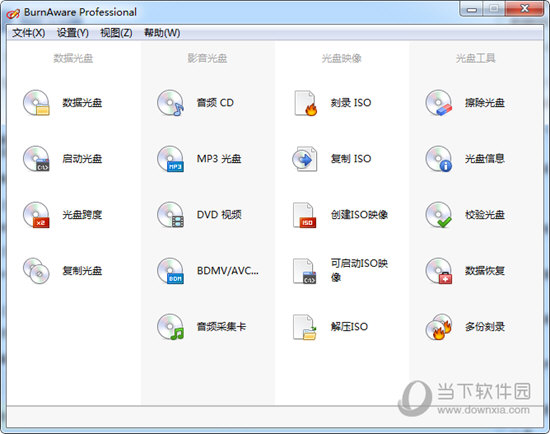Click the 光盘信息 text label
The width and height of the screenshot is (550, 434).
485,159
